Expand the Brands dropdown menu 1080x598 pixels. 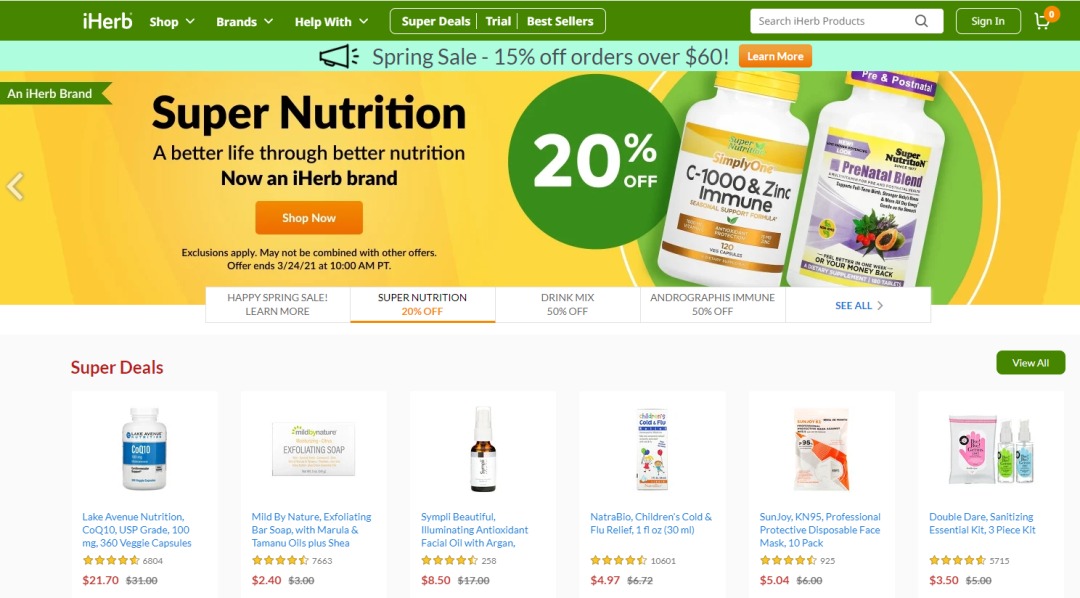point(245,21)
